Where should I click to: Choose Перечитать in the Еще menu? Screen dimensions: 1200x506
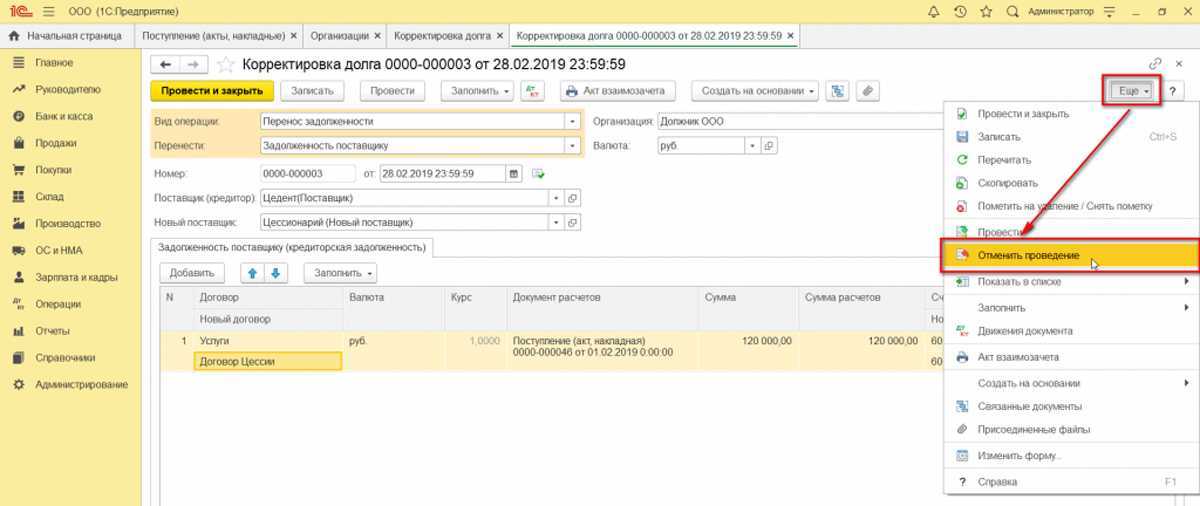point(1070,160)
